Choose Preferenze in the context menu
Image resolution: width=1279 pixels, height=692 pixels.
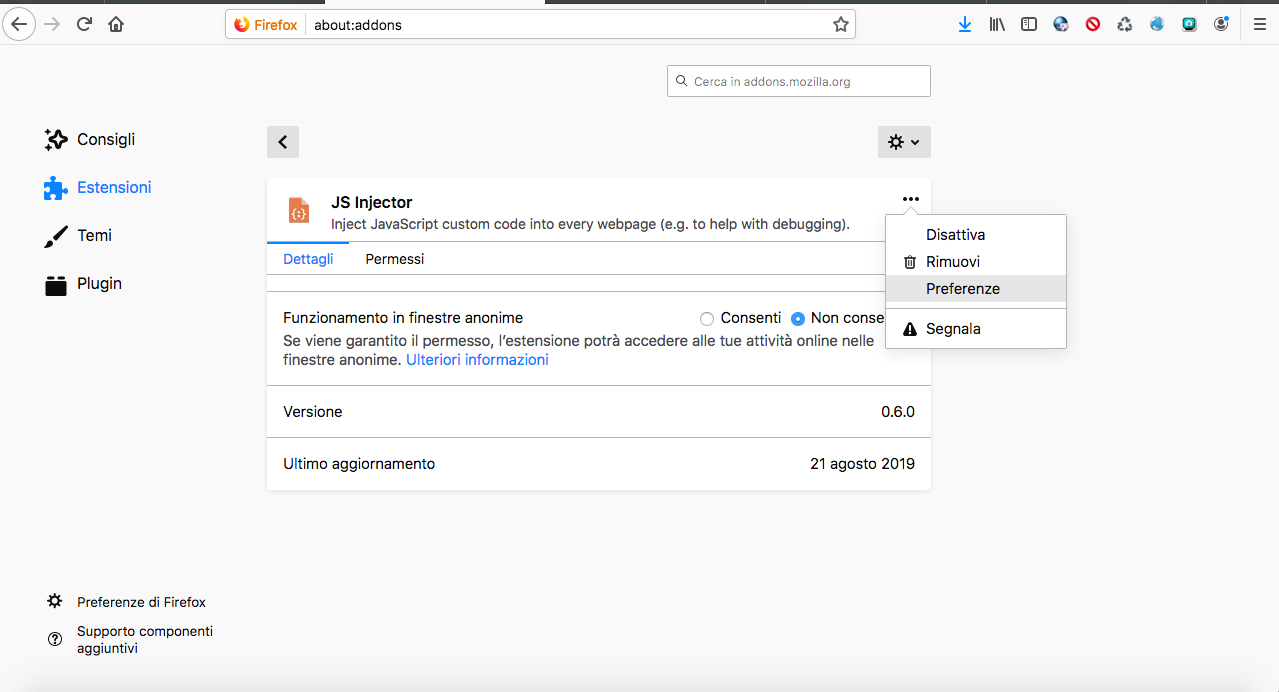[x=976, y=289]
